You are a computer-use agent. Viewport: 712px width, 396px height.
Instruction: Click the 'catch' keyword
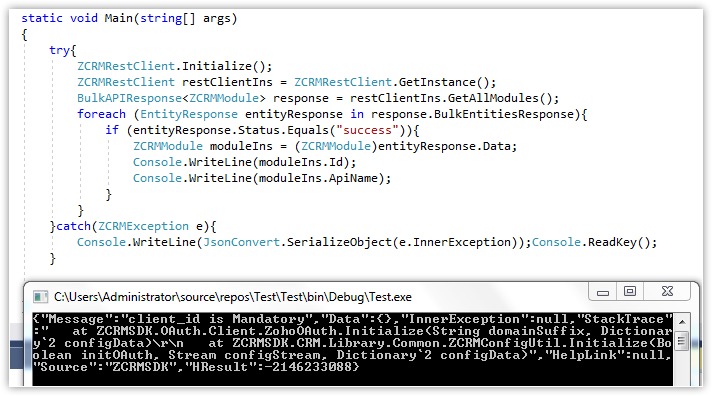(x=73, y=226)
